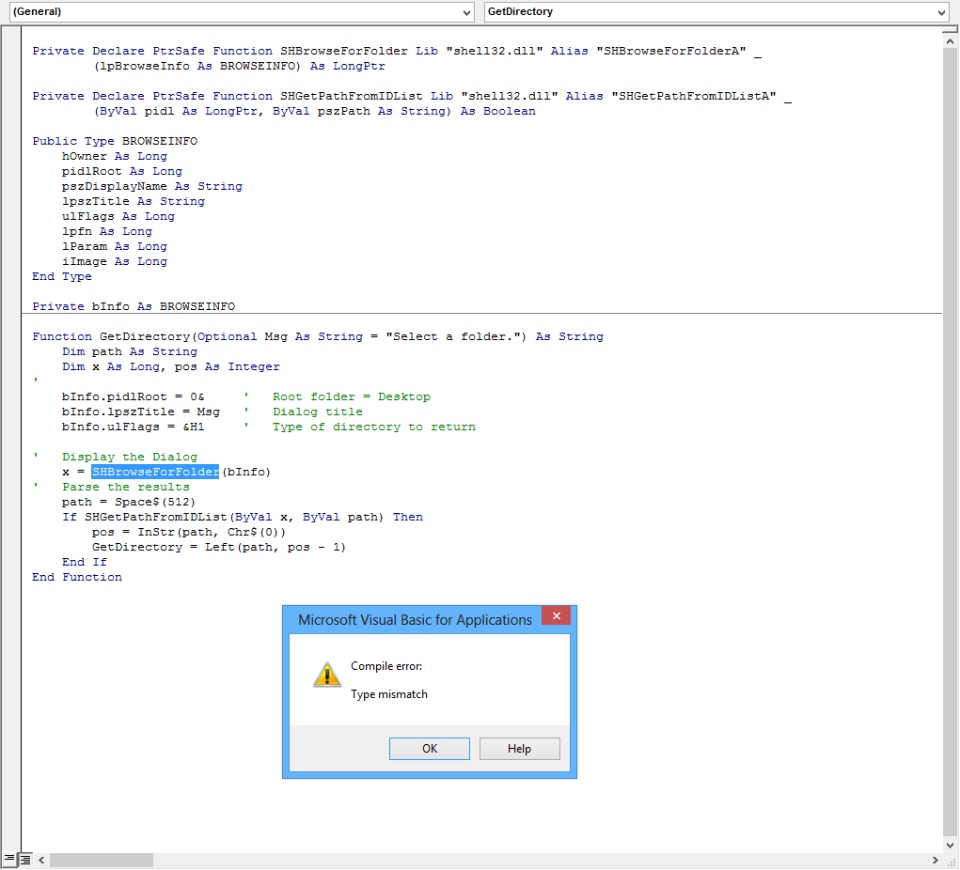Screen dimensions: 960x870
Task: Click OK in the Compile error dialog
Action: pyautogui.click(x=429, y=748)
